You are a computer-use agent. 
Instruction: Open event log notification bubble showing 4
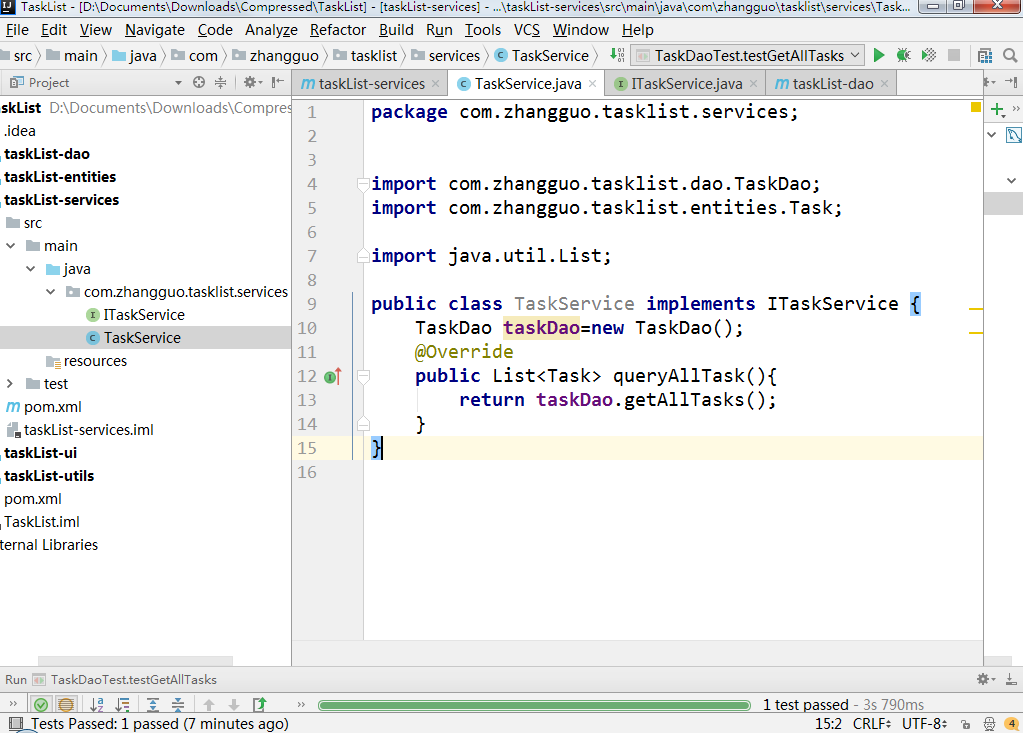click(1012, 724)
